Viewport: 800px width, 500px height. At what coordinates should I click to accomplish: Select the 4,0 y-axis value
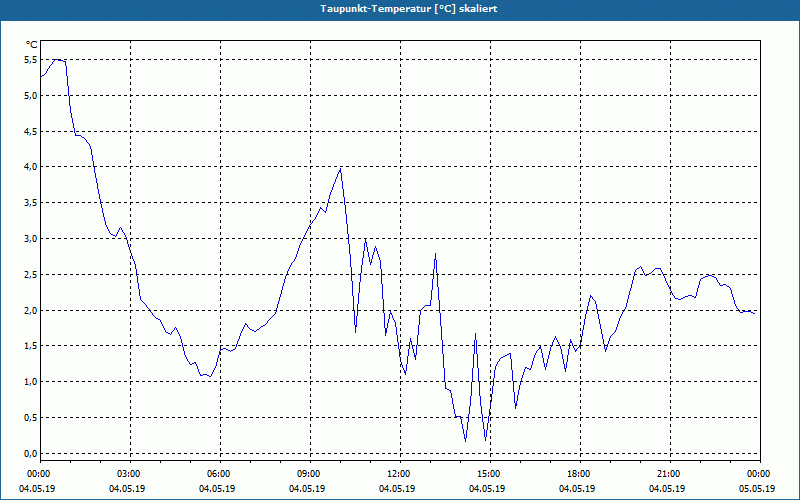coord(31,167)
